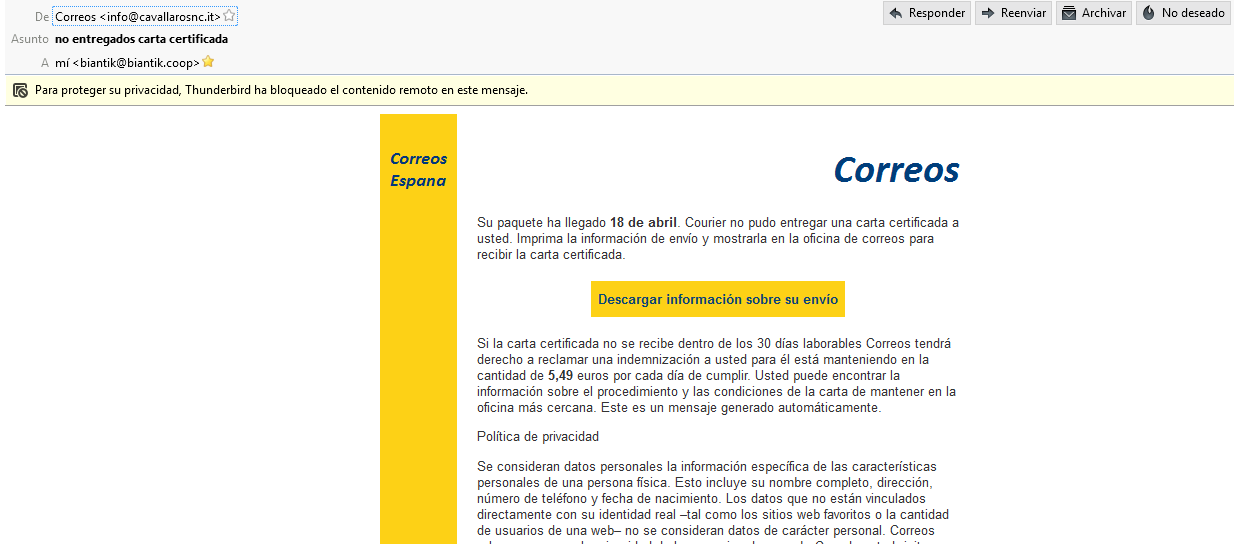Viewport: 1234px width, 544px height.
Task: Click the 'Asunto' field label
Action: pyautogui.click(x=30, y=39)
